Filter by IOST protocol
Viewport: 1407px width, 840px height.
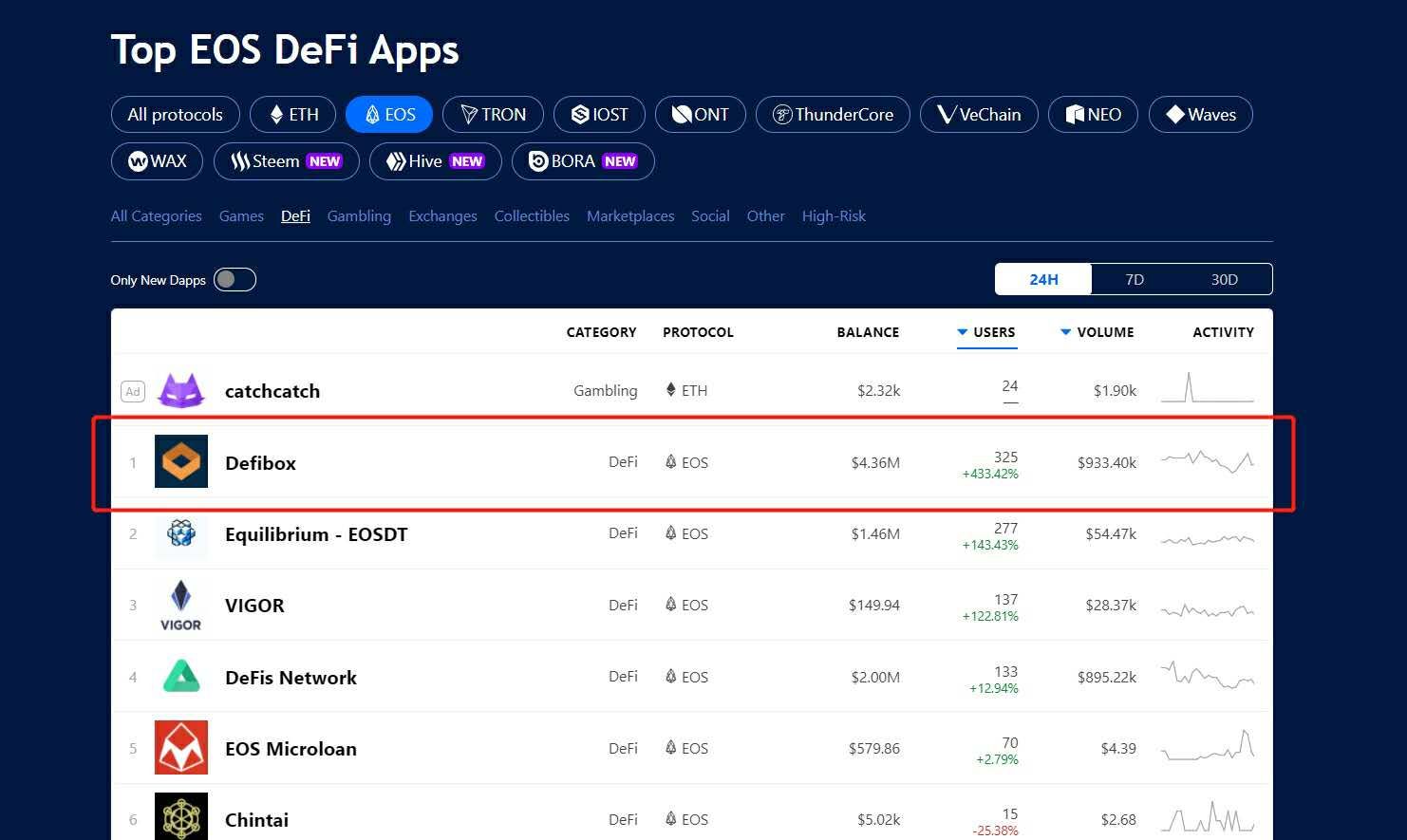[x=599, y=114]
